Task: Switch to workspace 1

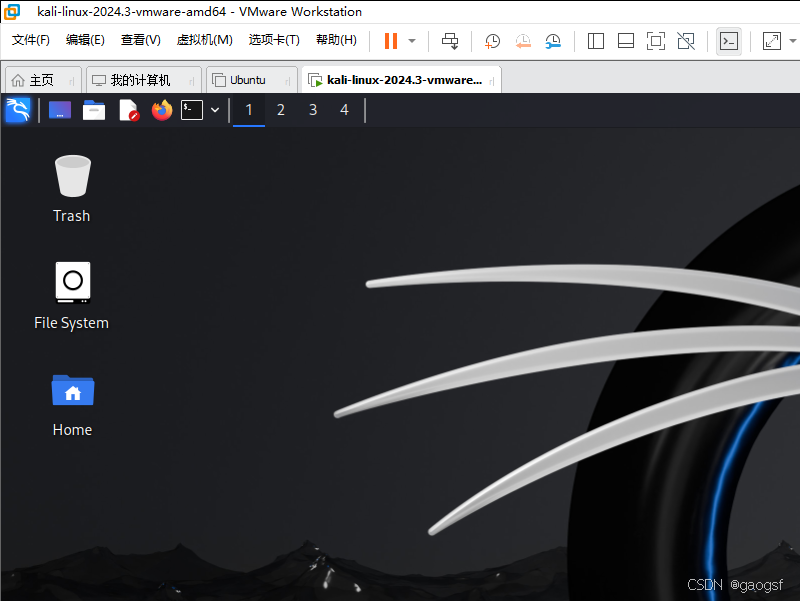Action: (x=249, y=110)
